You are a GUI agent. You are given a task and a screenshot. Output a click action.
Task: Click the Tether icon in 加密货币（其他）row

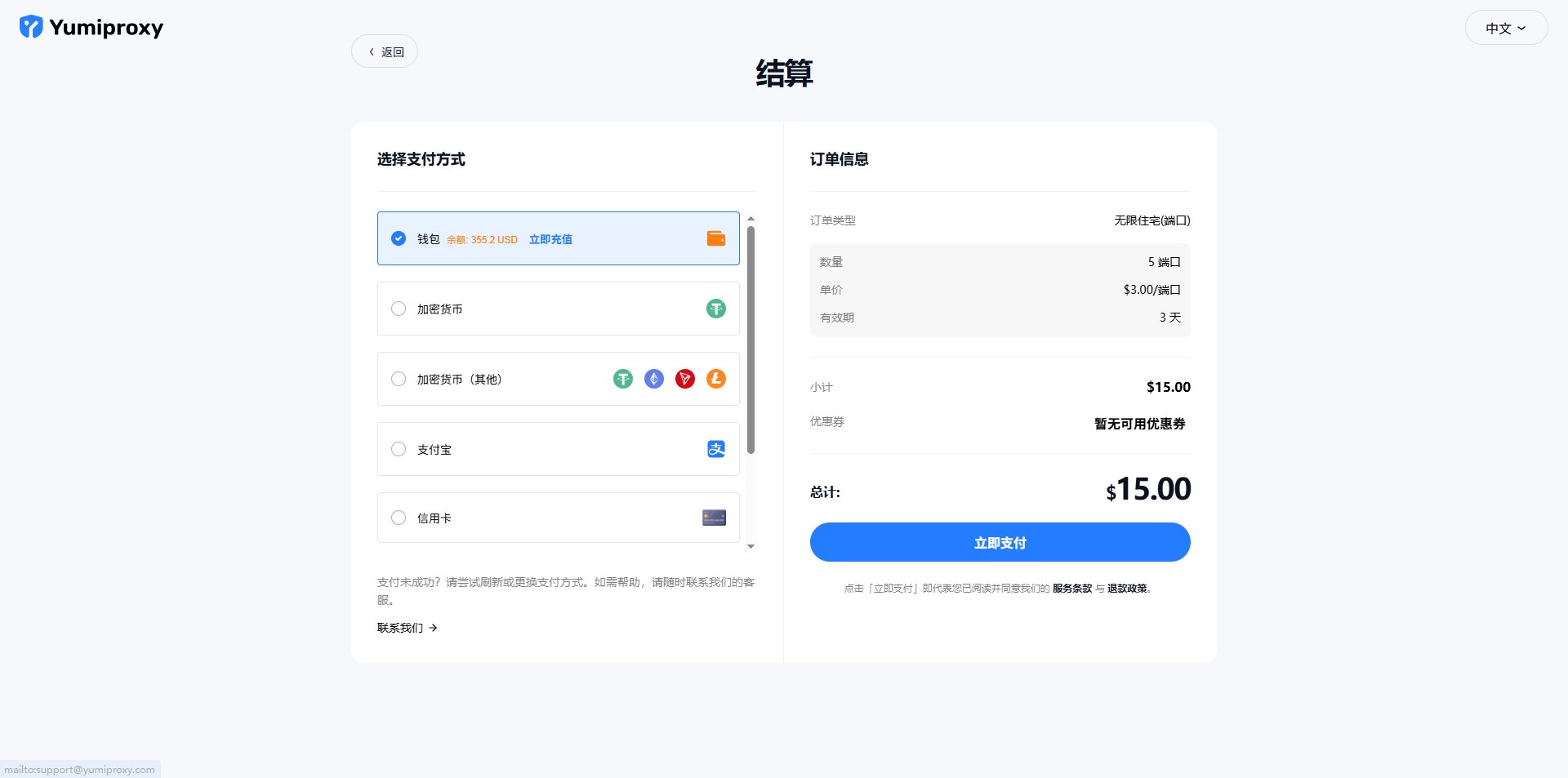point(623,379)
